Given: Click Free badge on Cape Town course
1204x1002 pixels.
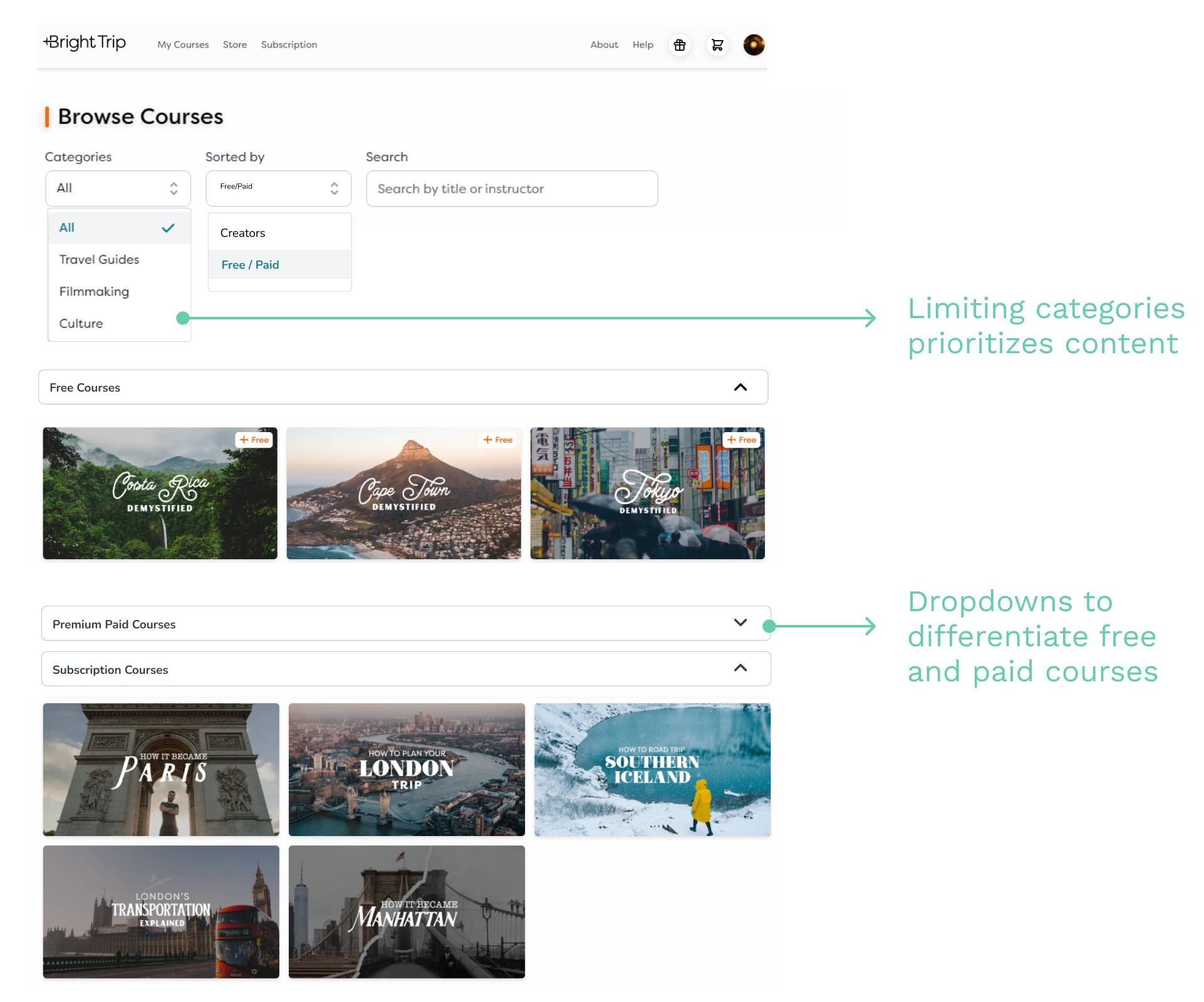Looking at the screenshot, I should pyautogui.click(x=498, y=440).
